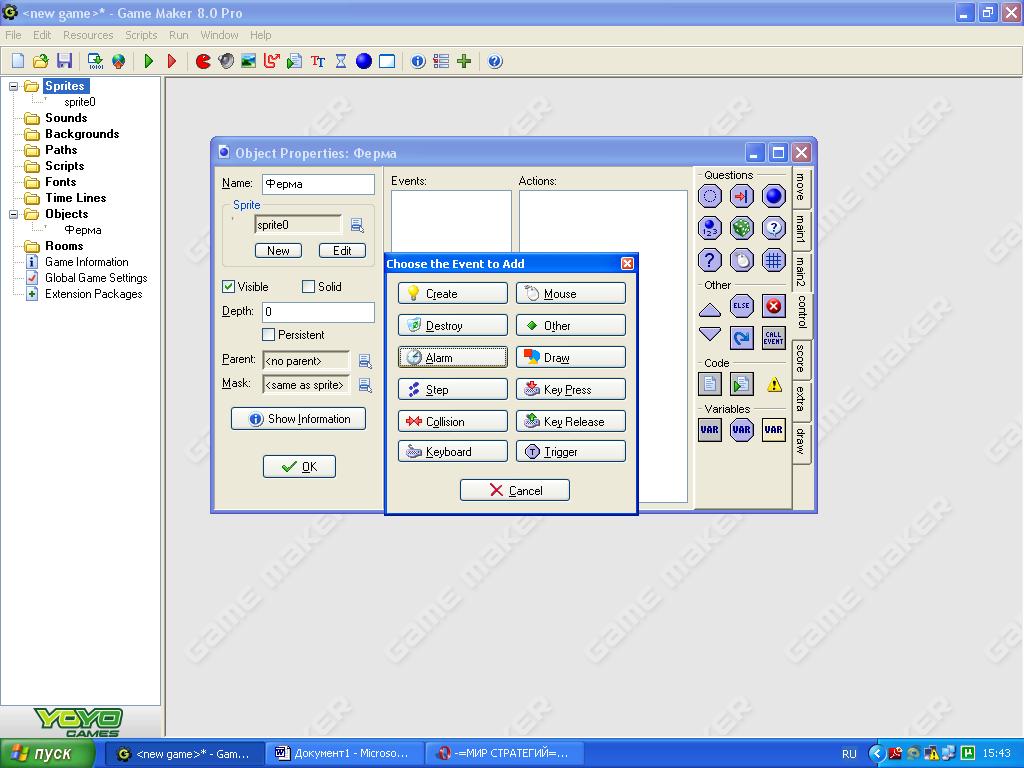Open the Parent object chooser menu
The image size is (1024, 768).
pos(365,361)
